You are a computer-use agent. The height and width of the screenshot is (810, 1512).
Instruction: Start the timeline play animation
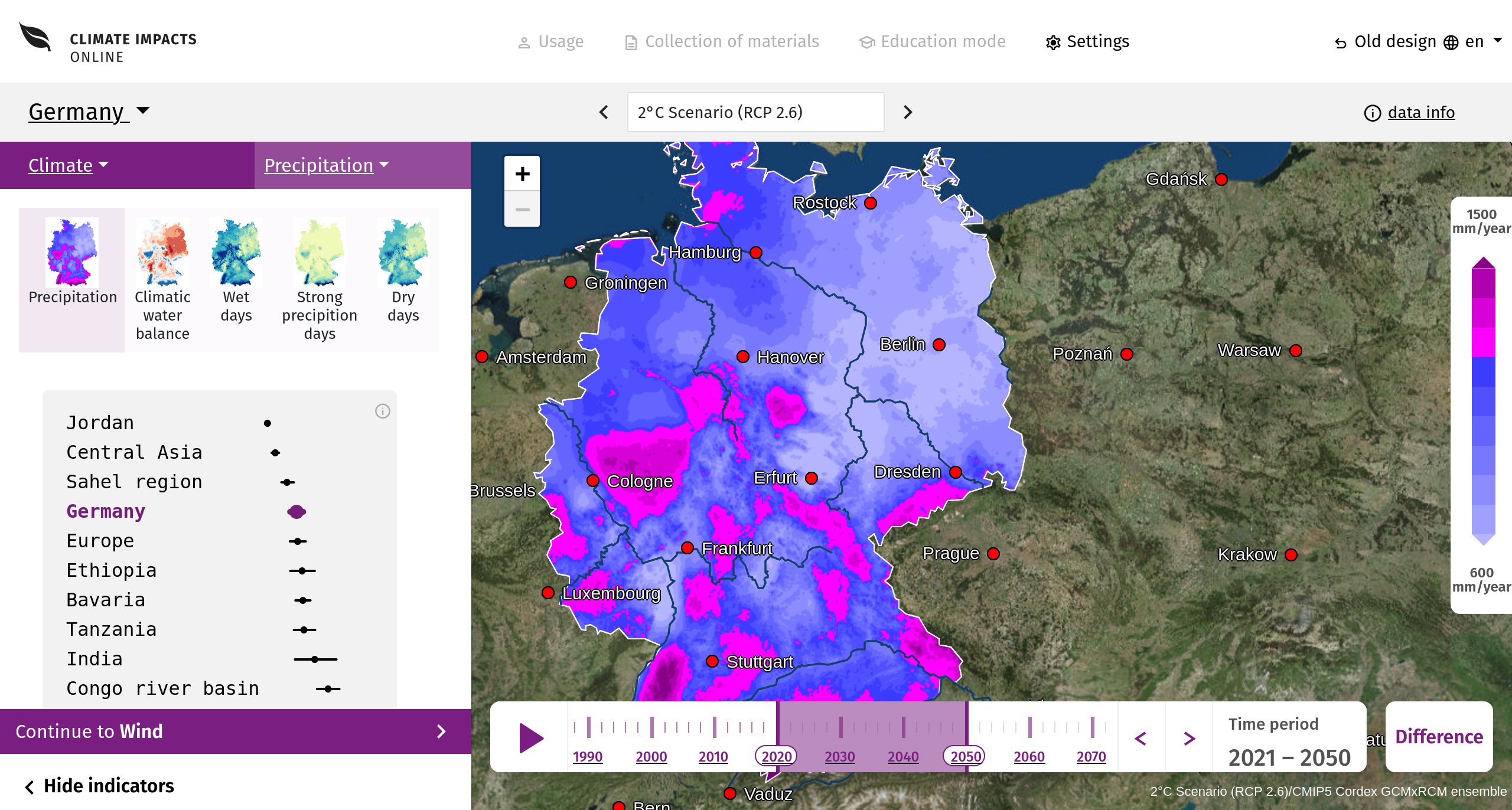pos(531,738)
